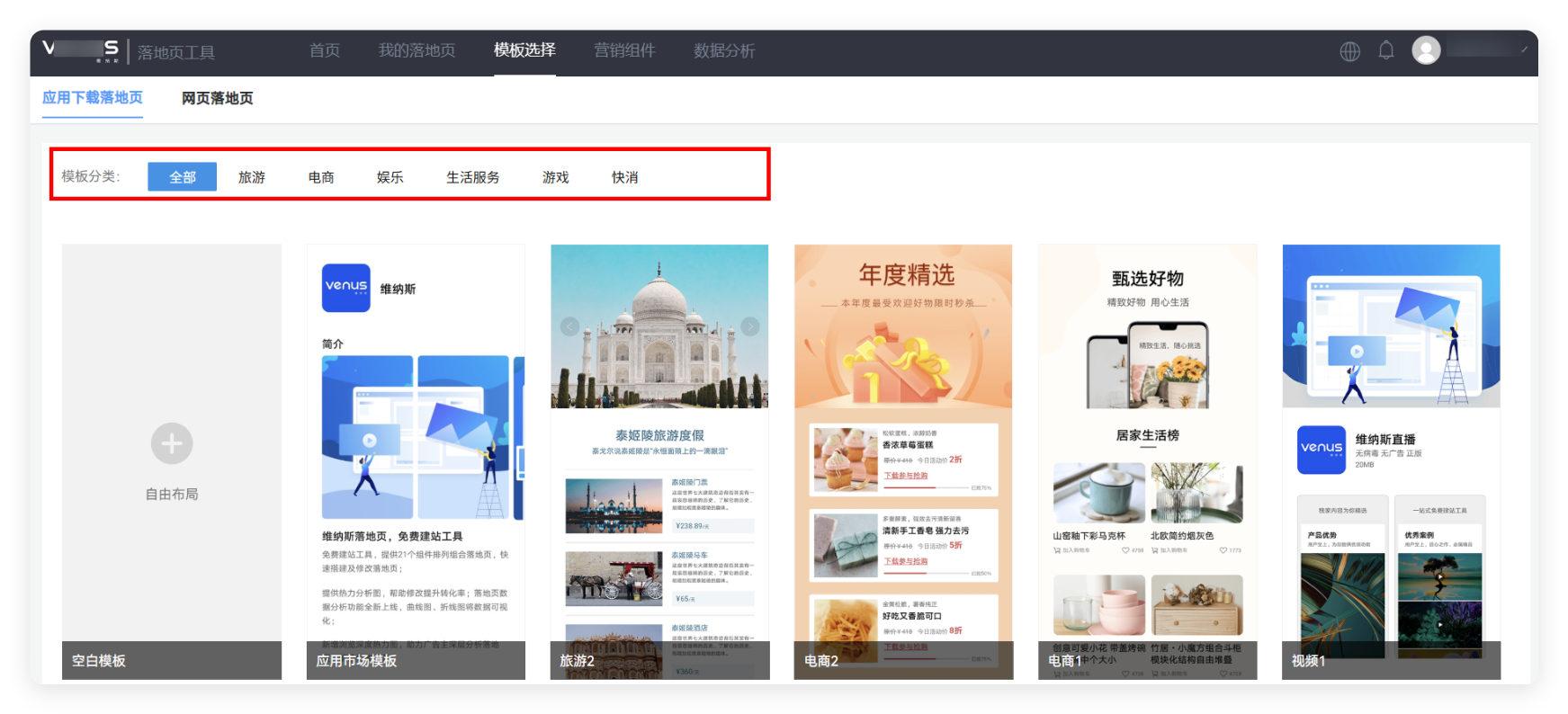Open the 首页 menu
Image resolution: width=1568 pixels, height=714 pixels.
pyautogui.click(x=325, y=50)
